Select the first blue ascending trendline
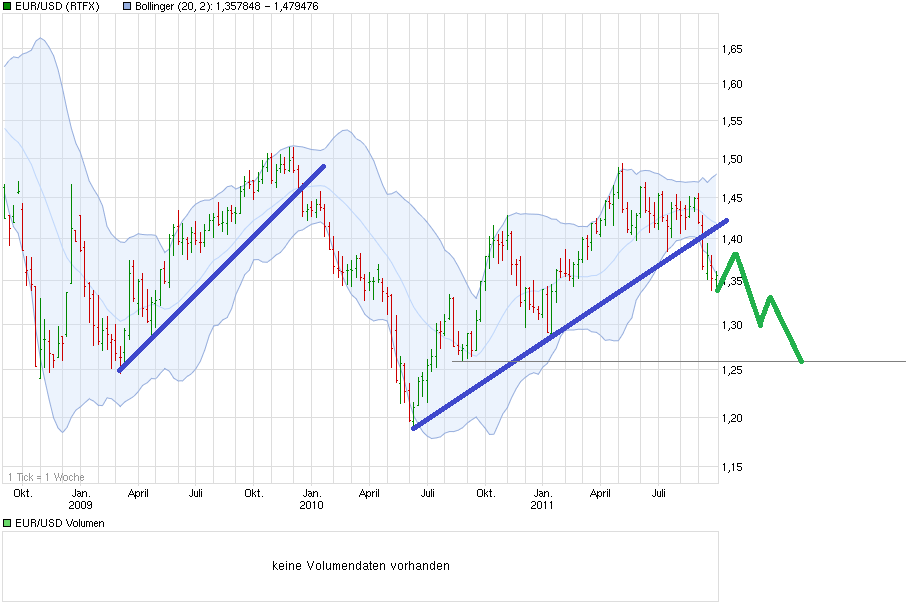 coord(220,268)
